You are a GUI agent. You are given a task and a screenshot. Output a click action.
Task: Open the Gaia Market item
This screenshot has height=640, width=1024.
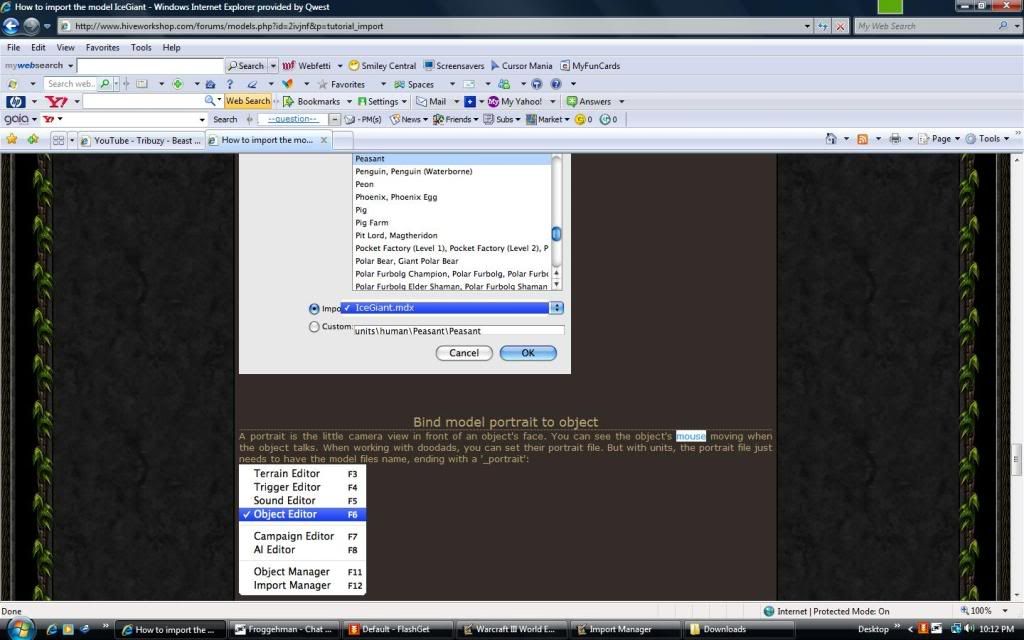pos(547,120)
